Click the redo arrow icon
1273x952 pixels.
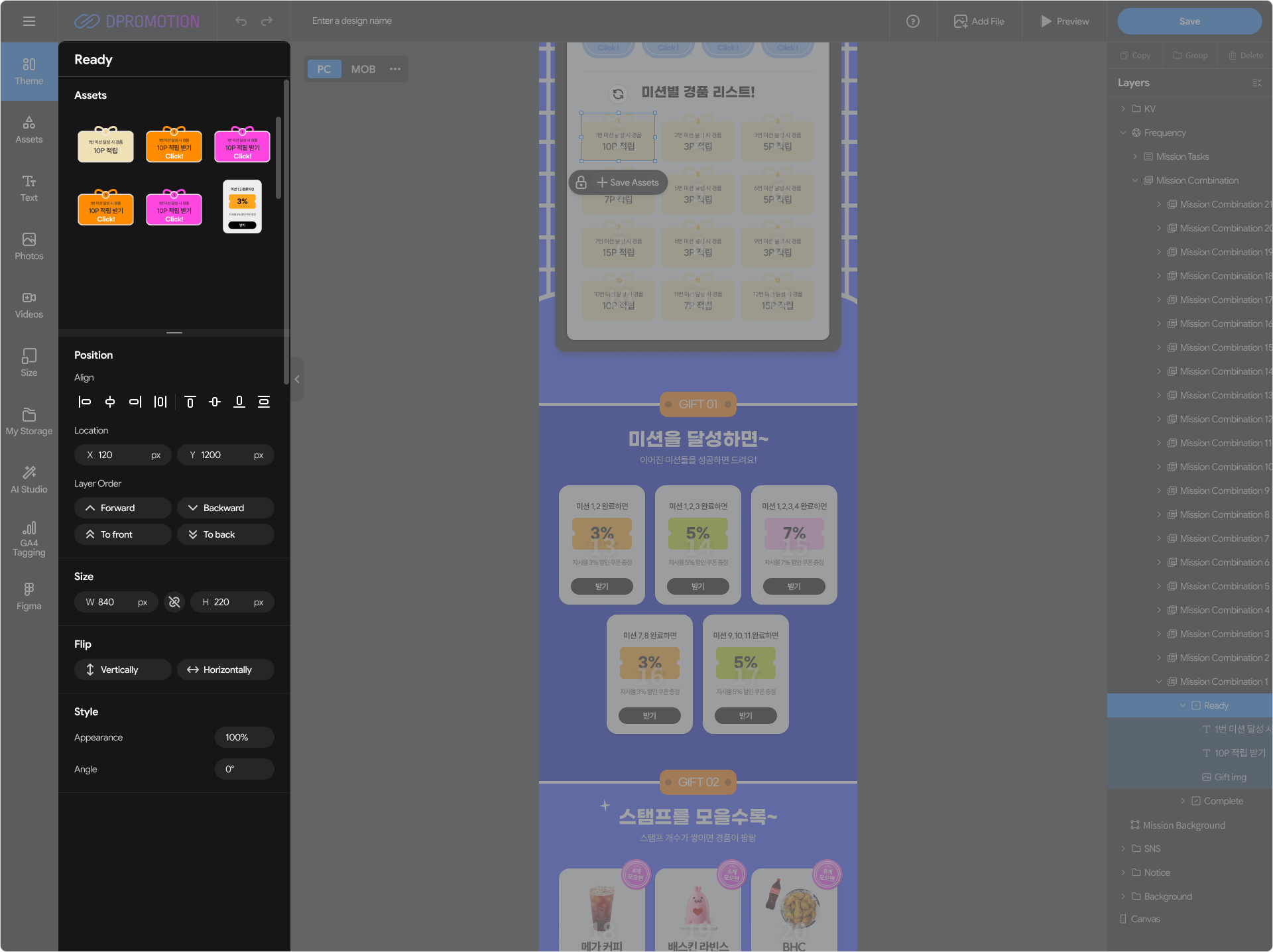coord(267,21)
